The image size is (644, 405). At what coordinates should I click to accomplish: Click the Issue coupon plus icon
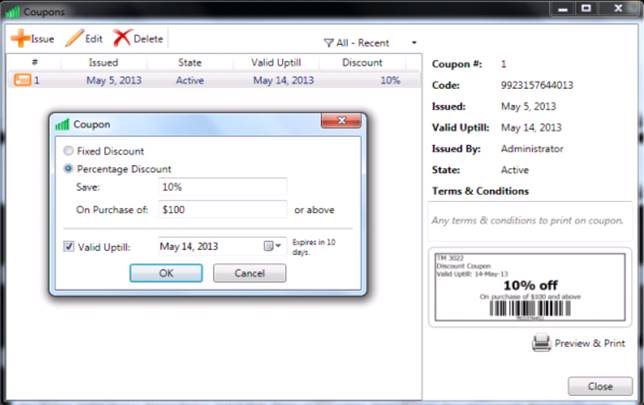pyautogui.click(x=20, y=39)
